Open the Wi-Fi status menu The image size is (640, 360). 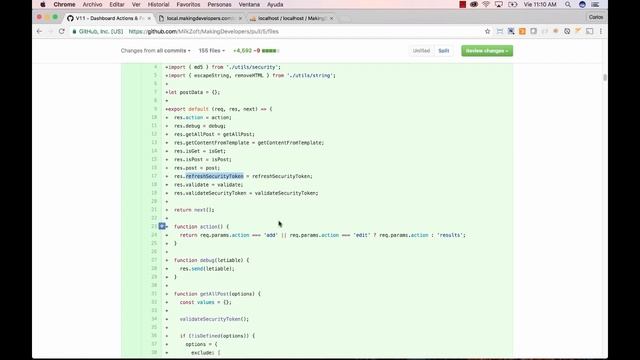tap(486, 4)
